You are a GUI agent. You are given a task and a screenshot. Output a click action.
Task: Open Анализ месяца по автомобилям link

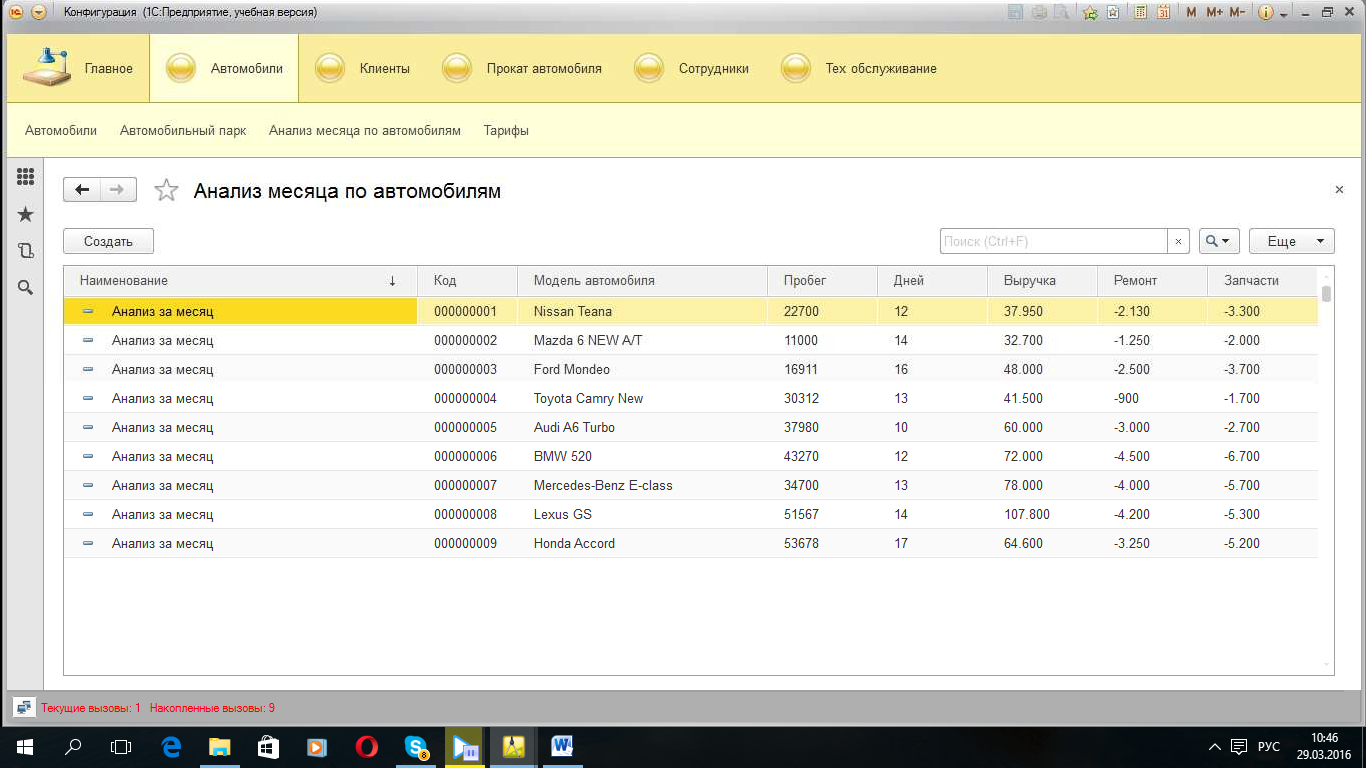(x=365, y=130)
